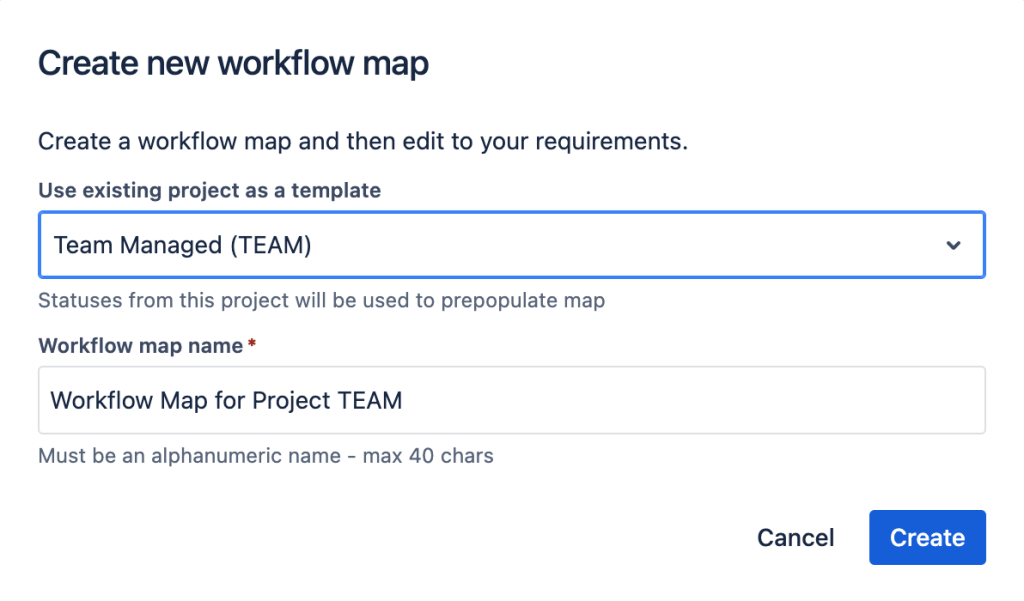The width and height of the screenshot is (1024, 601).
Task: Click the 'Workflow map name' label
Action: pyautogui.click(x=140, y=346)
